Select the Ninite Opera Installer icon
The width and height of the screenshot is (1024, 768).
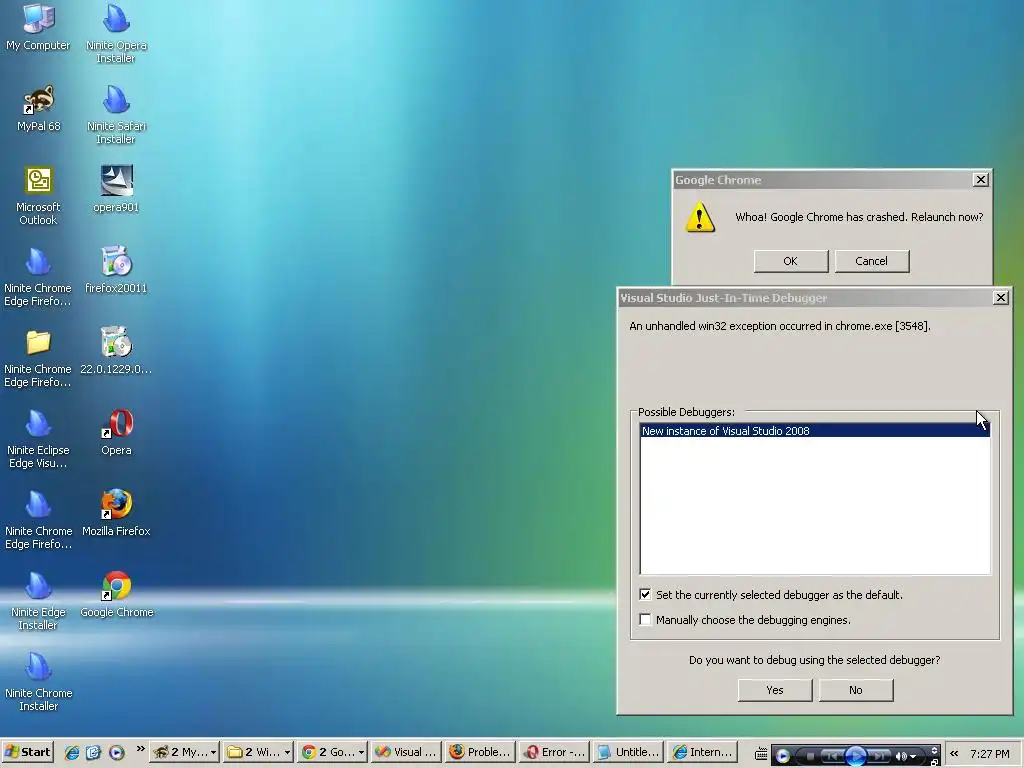point(116,33)
